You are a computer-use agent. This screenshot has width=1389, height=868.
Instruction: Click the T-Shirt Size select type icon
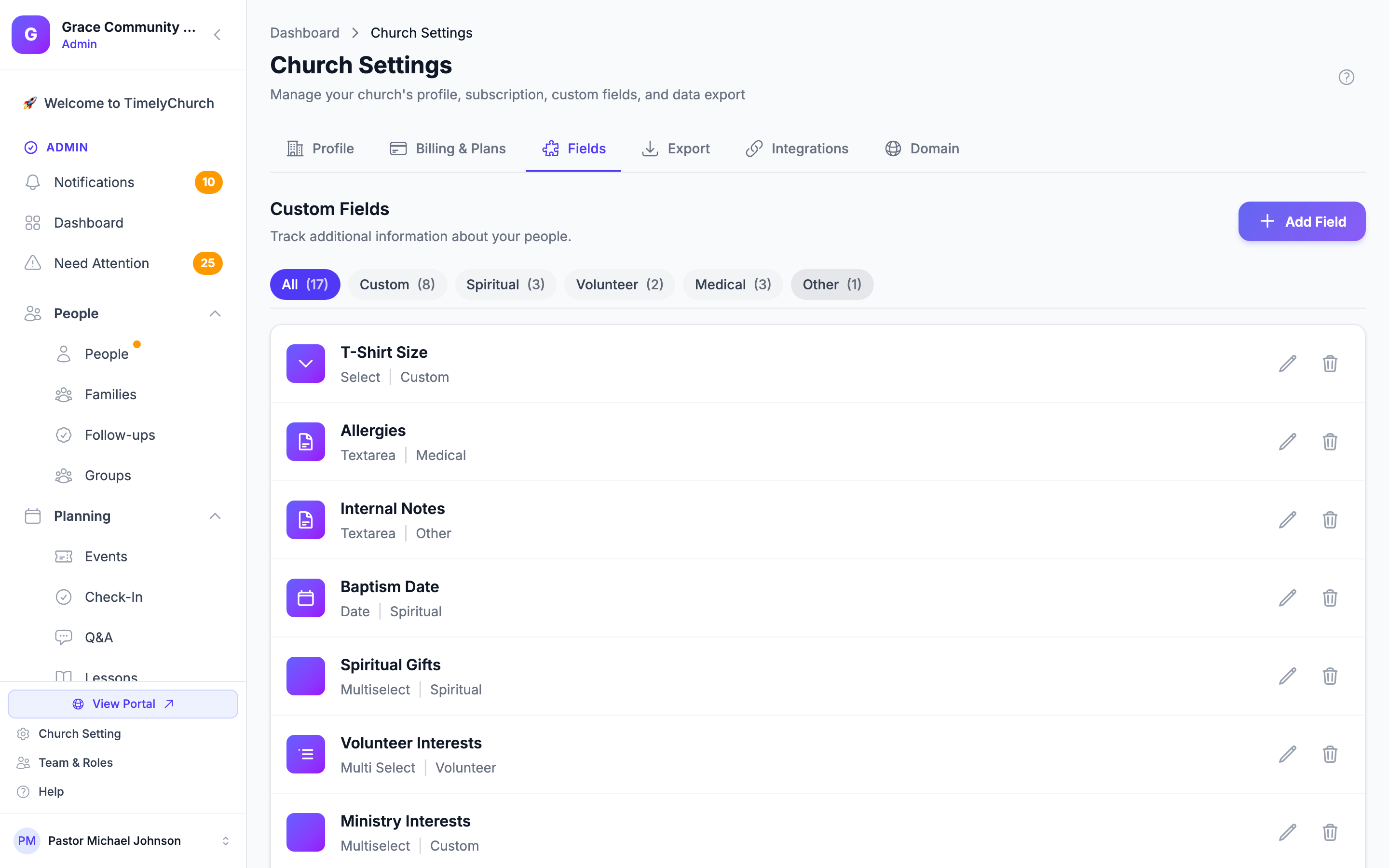pyautogui.click(x=305, y=364)
